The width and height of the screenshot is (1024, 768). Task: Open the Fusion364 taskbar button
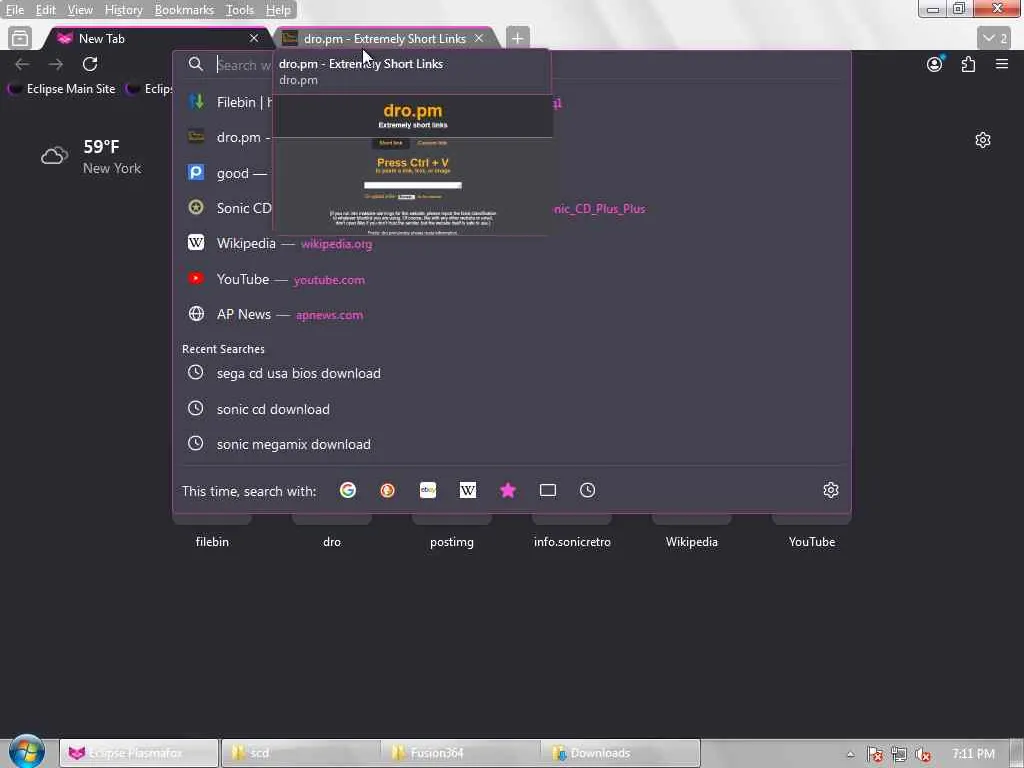(x=460, y=753)
